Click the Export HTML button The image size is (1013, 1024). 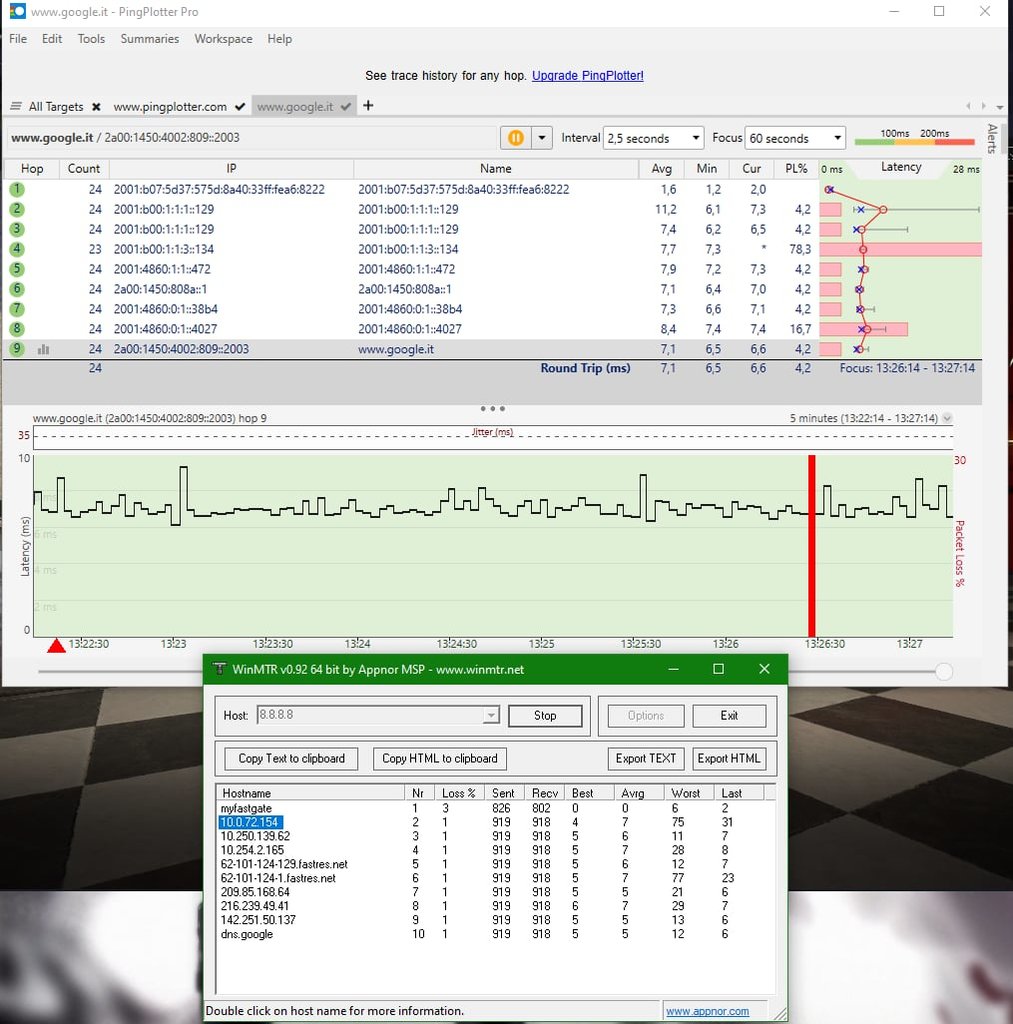pyautogui.click(x=729, y=758)
